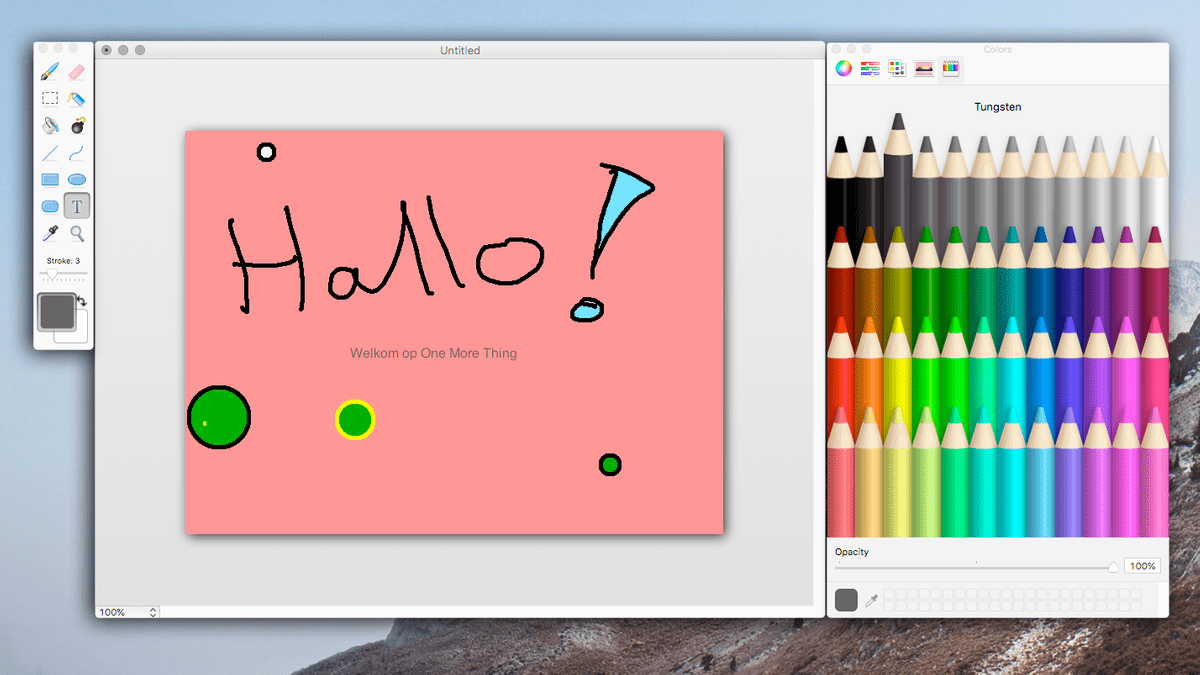Click the Opacity slider handle
The width and height of the screenshot is (1200, 675).
tap(1113, 565)
